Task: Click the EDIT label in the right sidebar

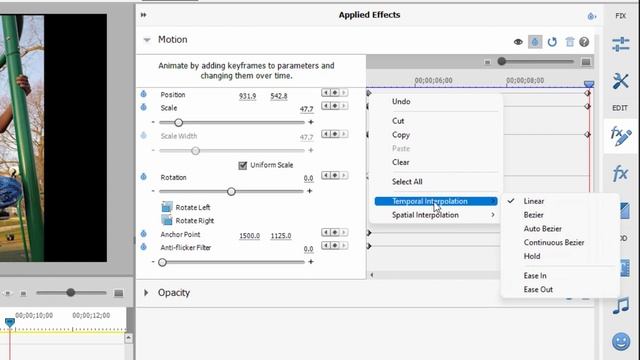Action: (x=620, y=108)
